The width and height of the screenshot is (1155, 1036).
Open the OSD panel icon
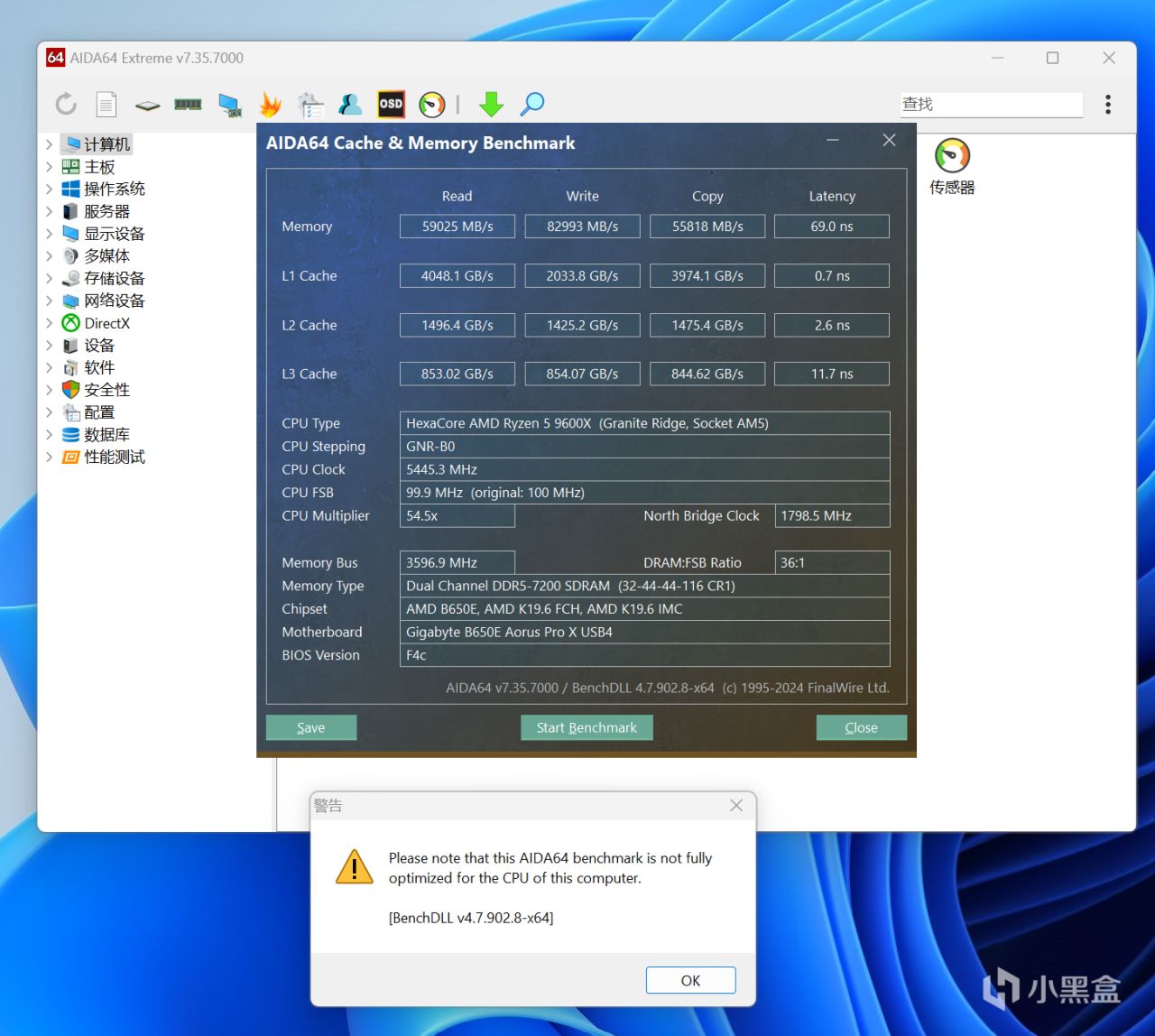(x=391, y=105)
